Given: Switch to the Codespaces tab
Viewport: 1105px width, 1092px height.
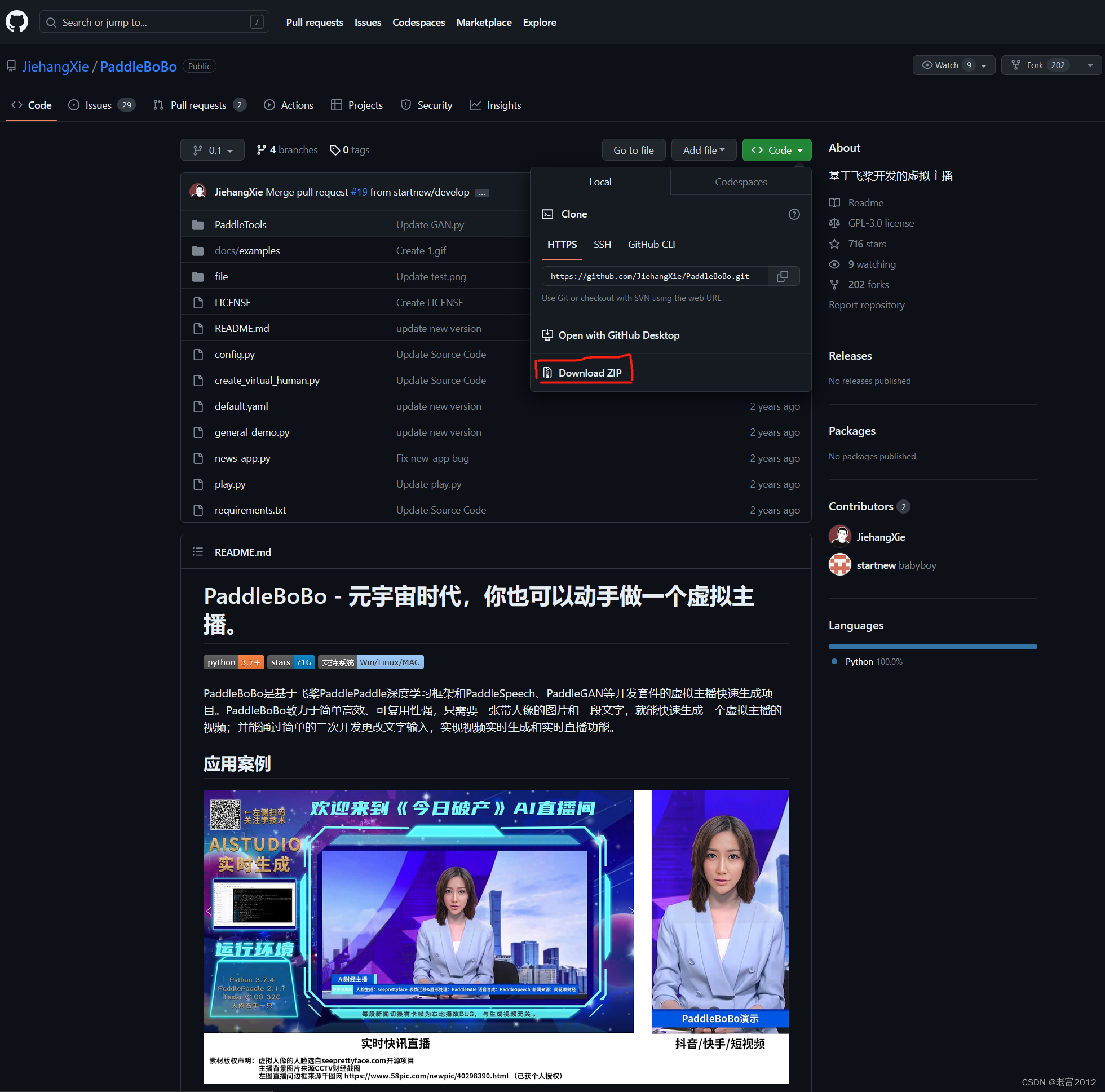Looking at the screenshot, I should point(740,182).
